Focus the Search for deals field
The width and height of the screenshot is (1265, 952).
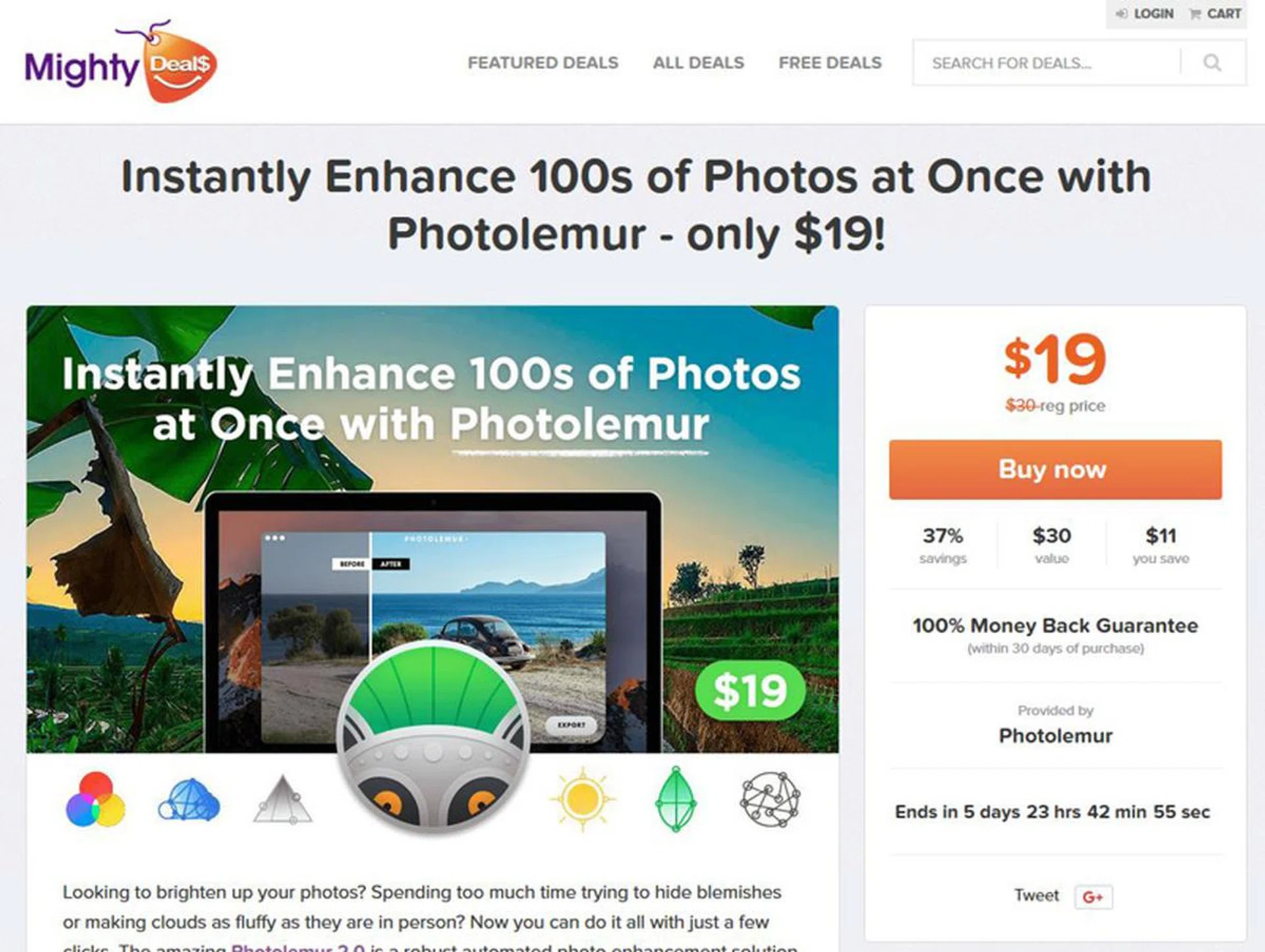(x=1046, y=63)
